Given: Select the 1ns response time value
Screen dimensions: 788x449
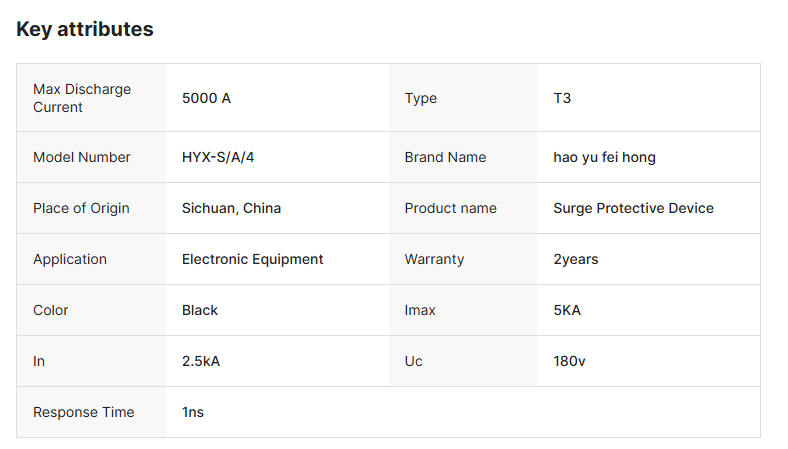Looking at the screenshot, I should coord(193,412).
